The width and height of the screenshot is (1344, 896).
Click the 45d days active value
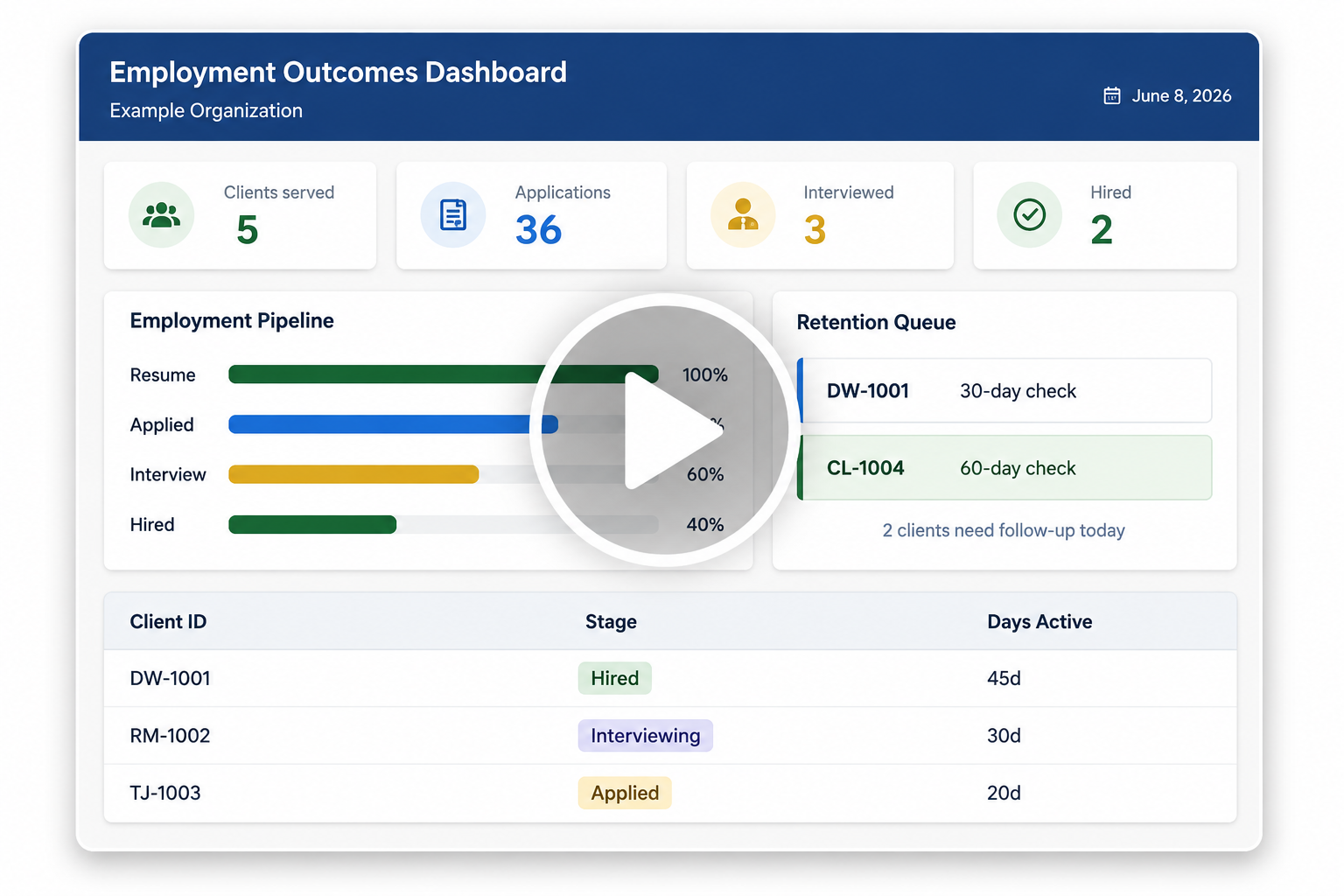tap(1004, 678)
